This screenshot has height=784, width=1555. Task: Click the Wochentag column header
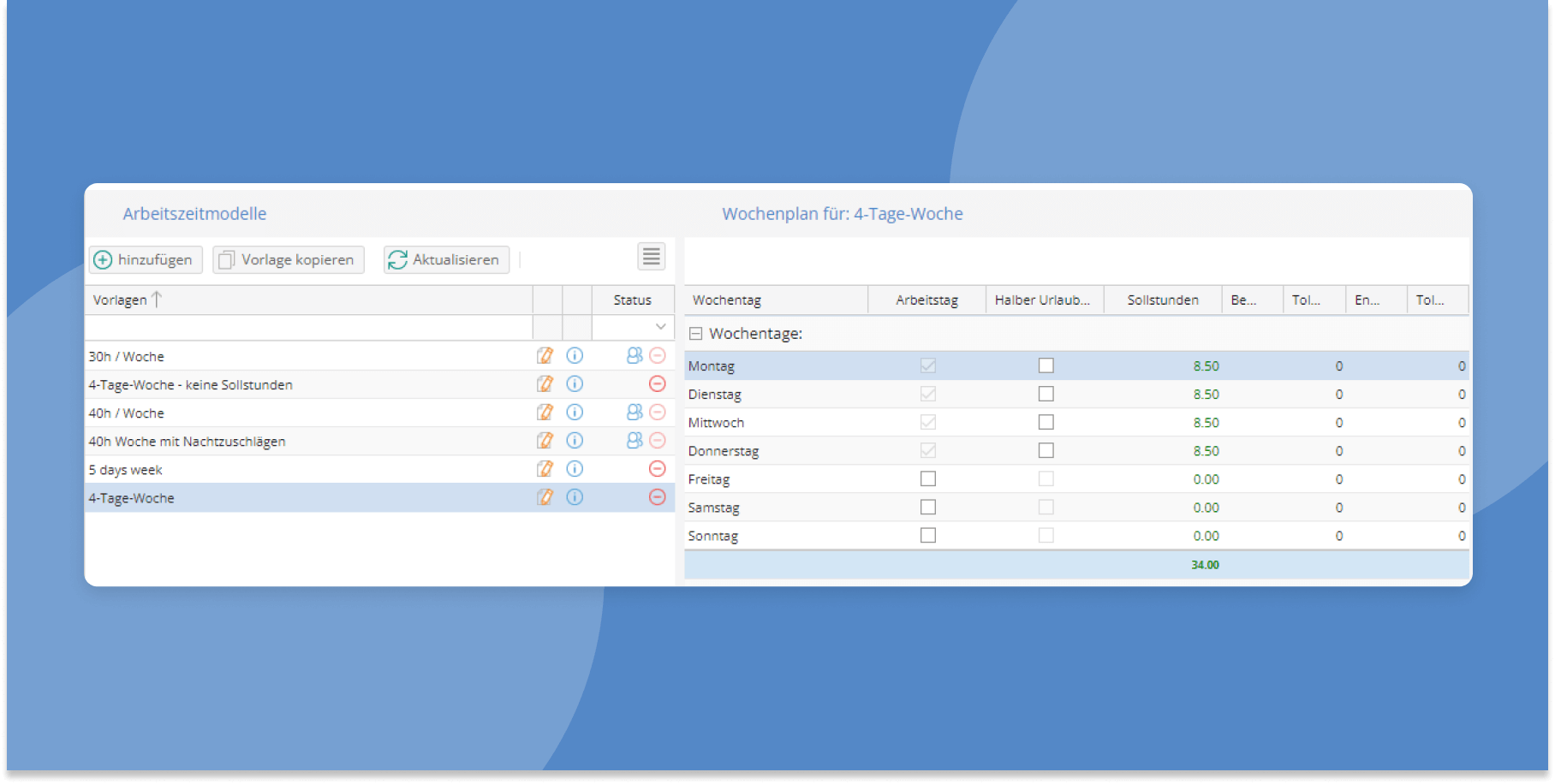pyautogui.click(x=727, y=300)
